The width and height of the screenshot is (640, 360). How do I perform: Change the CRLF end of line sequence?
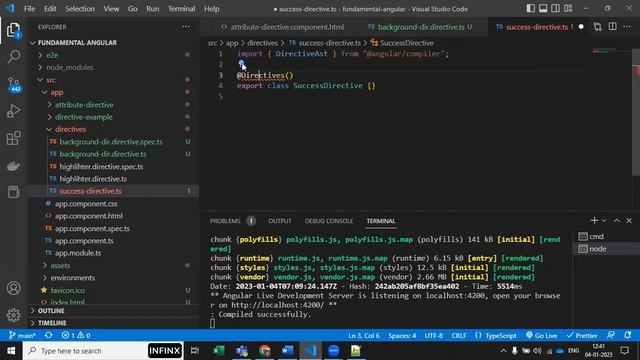coord(459,336)
